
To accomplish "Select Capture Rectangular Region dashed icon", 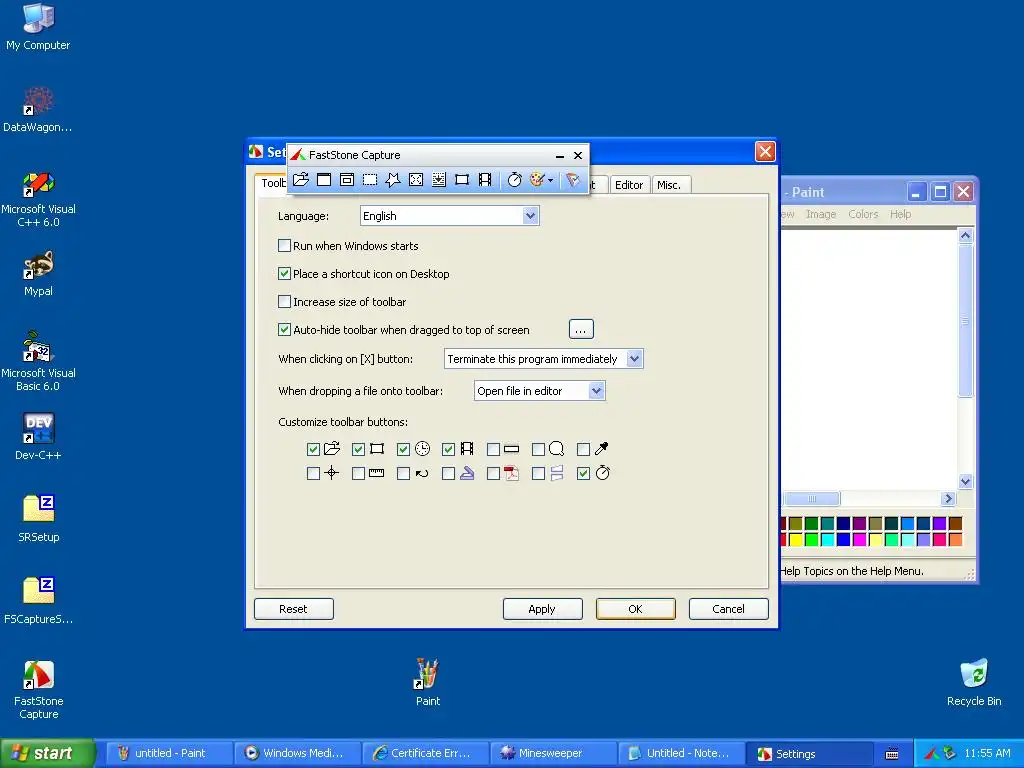I will 370,180.
